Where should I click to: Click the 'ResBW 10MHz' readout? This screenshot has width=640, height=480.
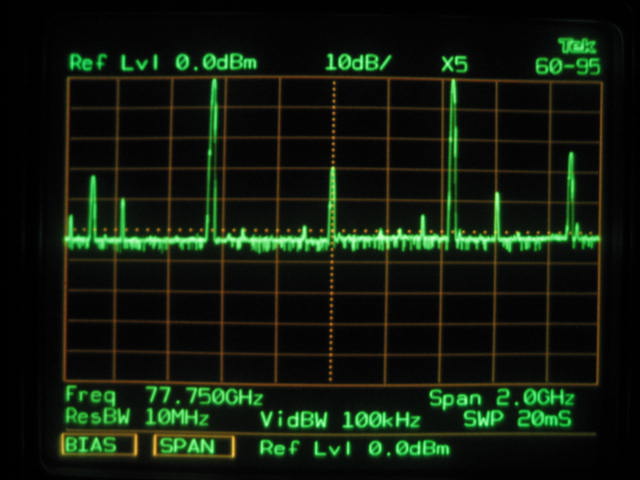[137, 417]
